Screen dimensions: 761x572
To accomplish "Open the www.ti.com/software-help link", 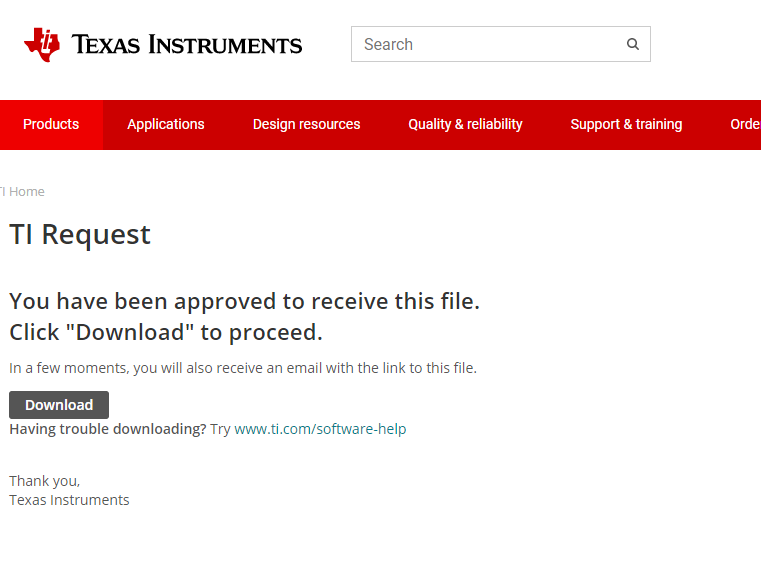I will tap(320, 429).
